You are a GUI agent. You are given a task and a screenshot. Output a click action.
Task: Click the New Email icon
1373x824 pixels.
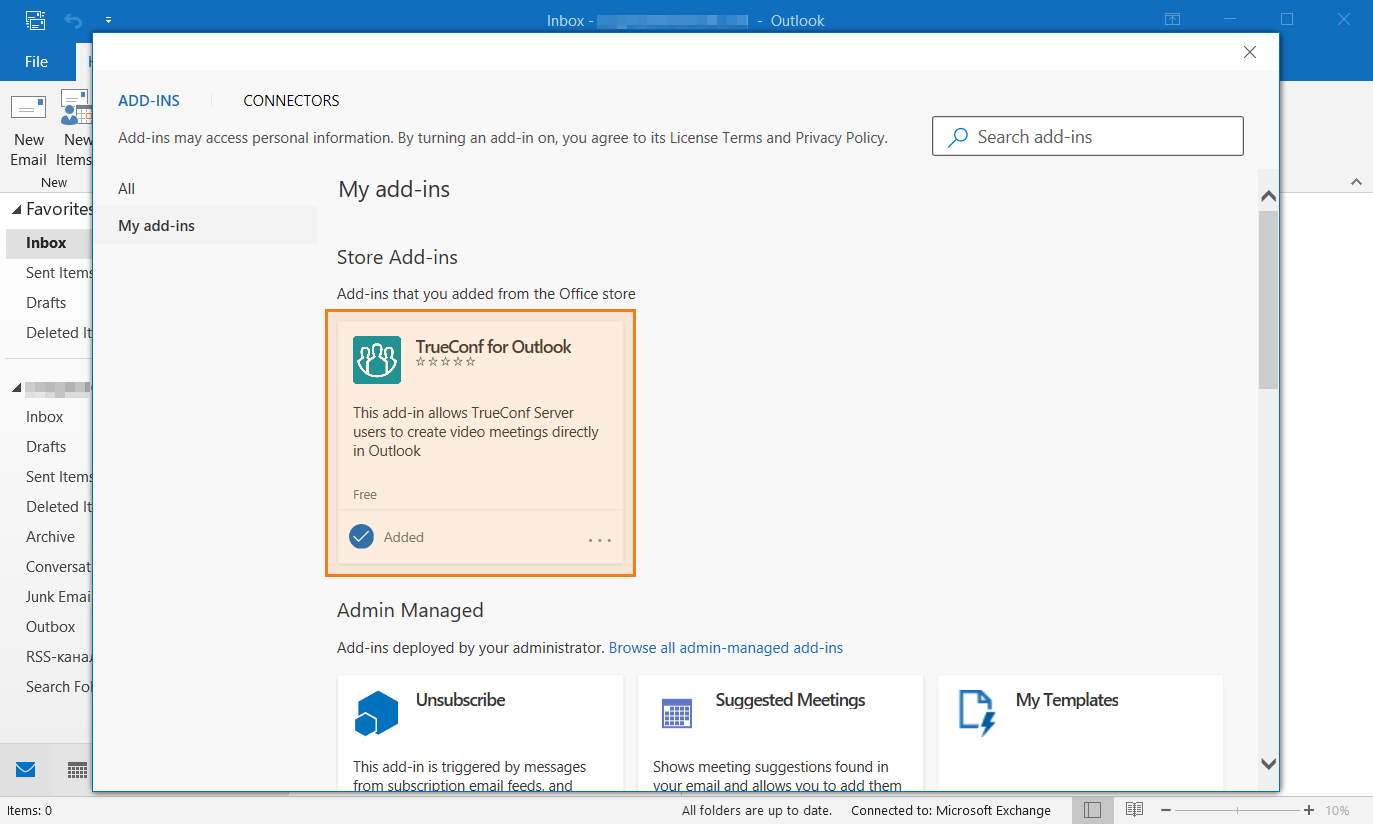click(28, 109)
